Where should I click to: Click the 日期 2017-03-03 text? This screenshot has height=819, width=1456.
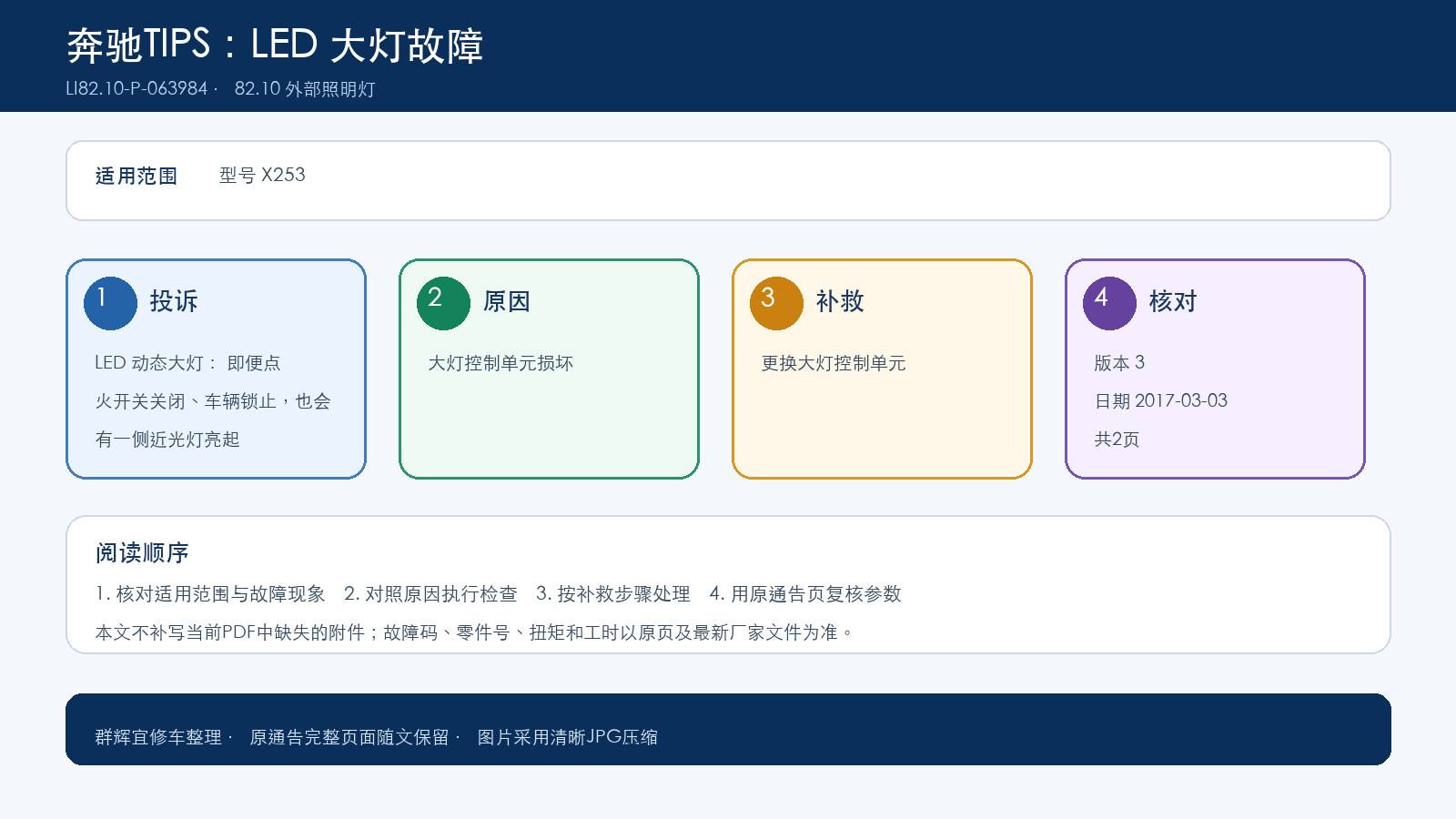point(1160,401)
